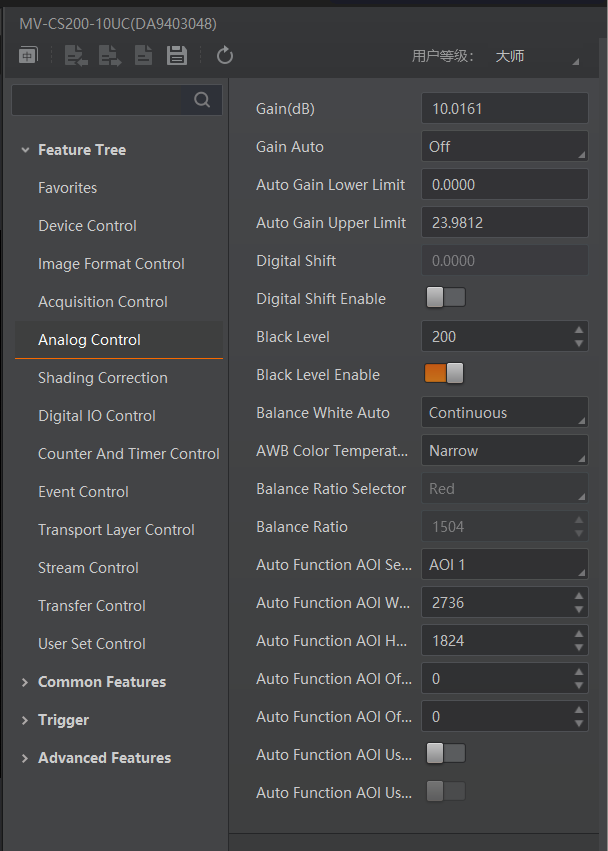Click the Gain(dB) value field
The height and width of the screenshot is (851, 608).
(505, 108)
